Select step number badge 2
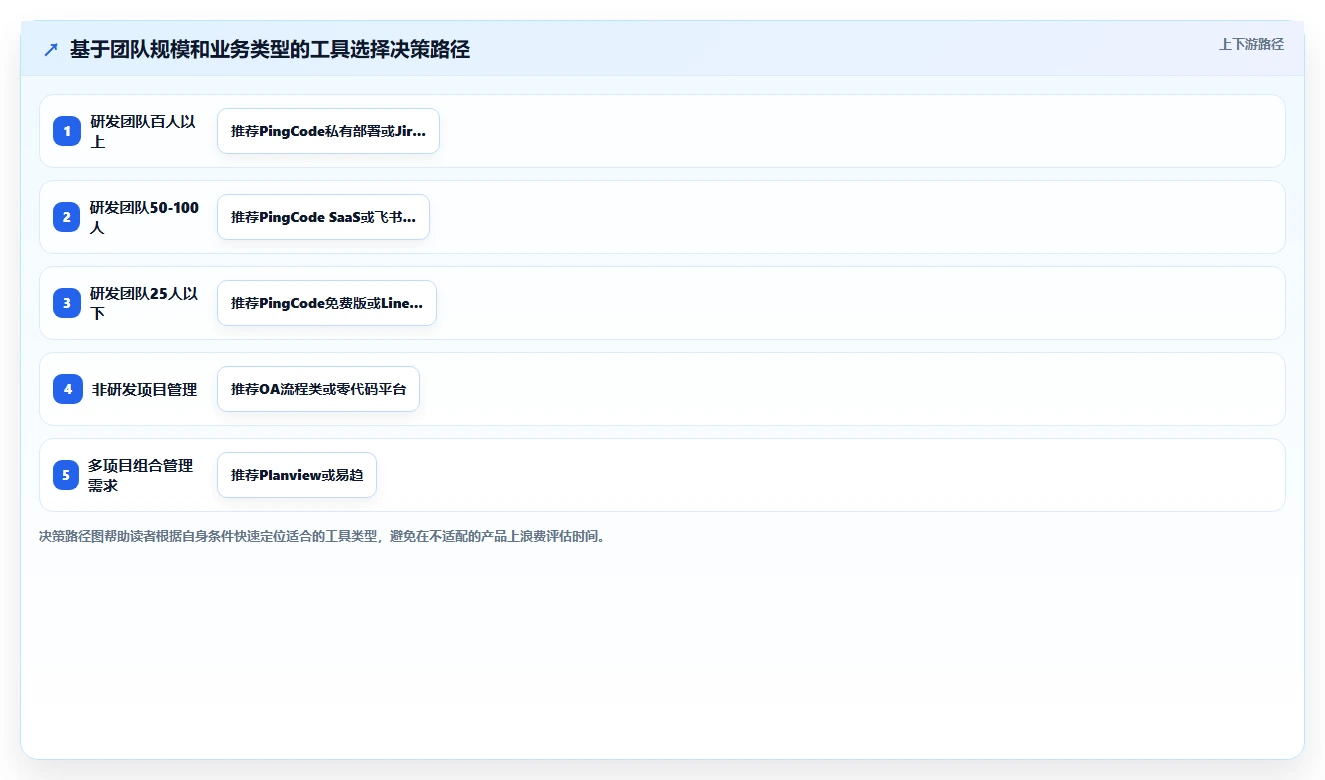Screen dimensions: 1325x780 [x=67, y=217]
